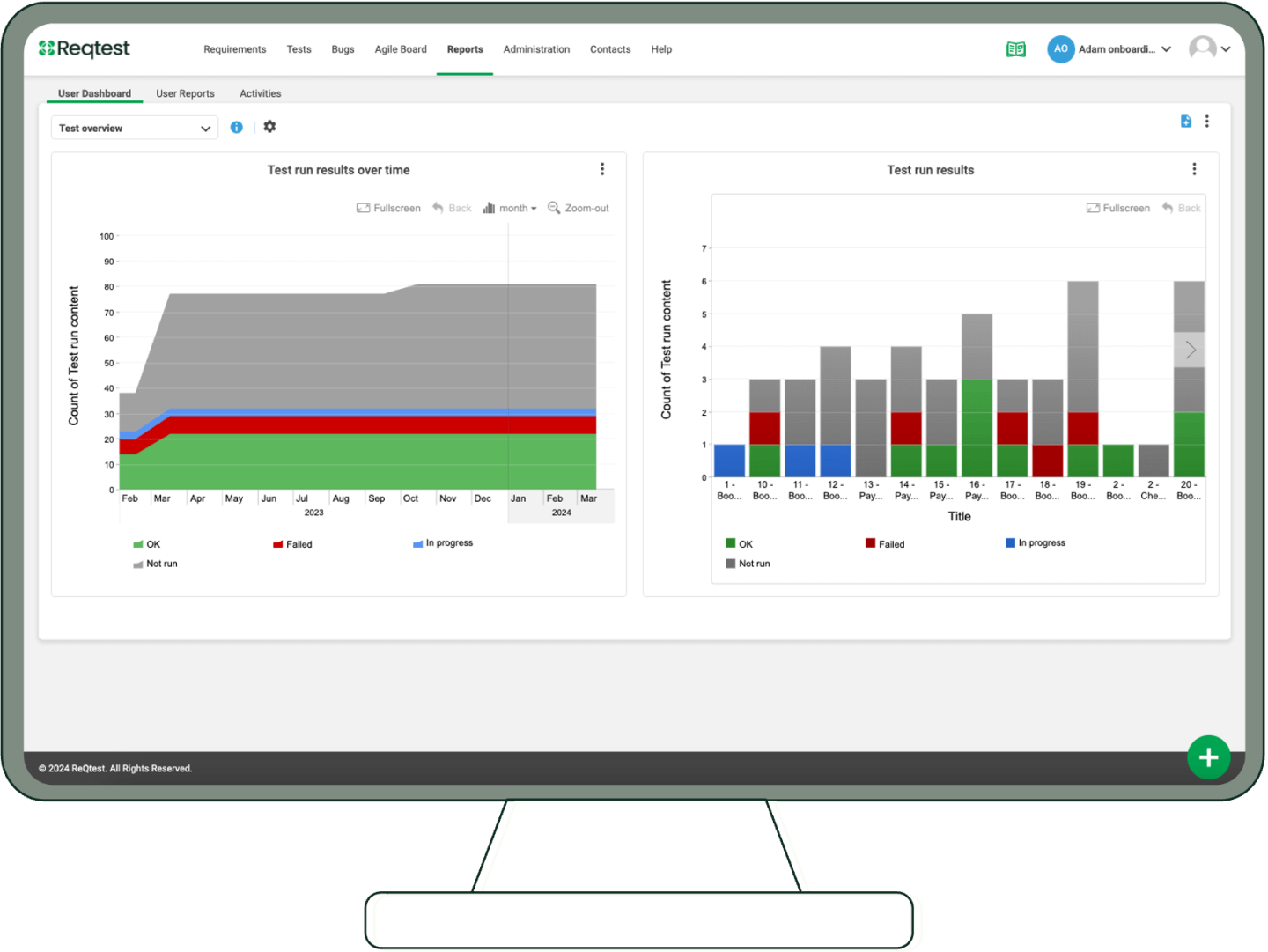Open the dashboard-level three-dot menu
1268x952 pixels.
coord(1207,122)
